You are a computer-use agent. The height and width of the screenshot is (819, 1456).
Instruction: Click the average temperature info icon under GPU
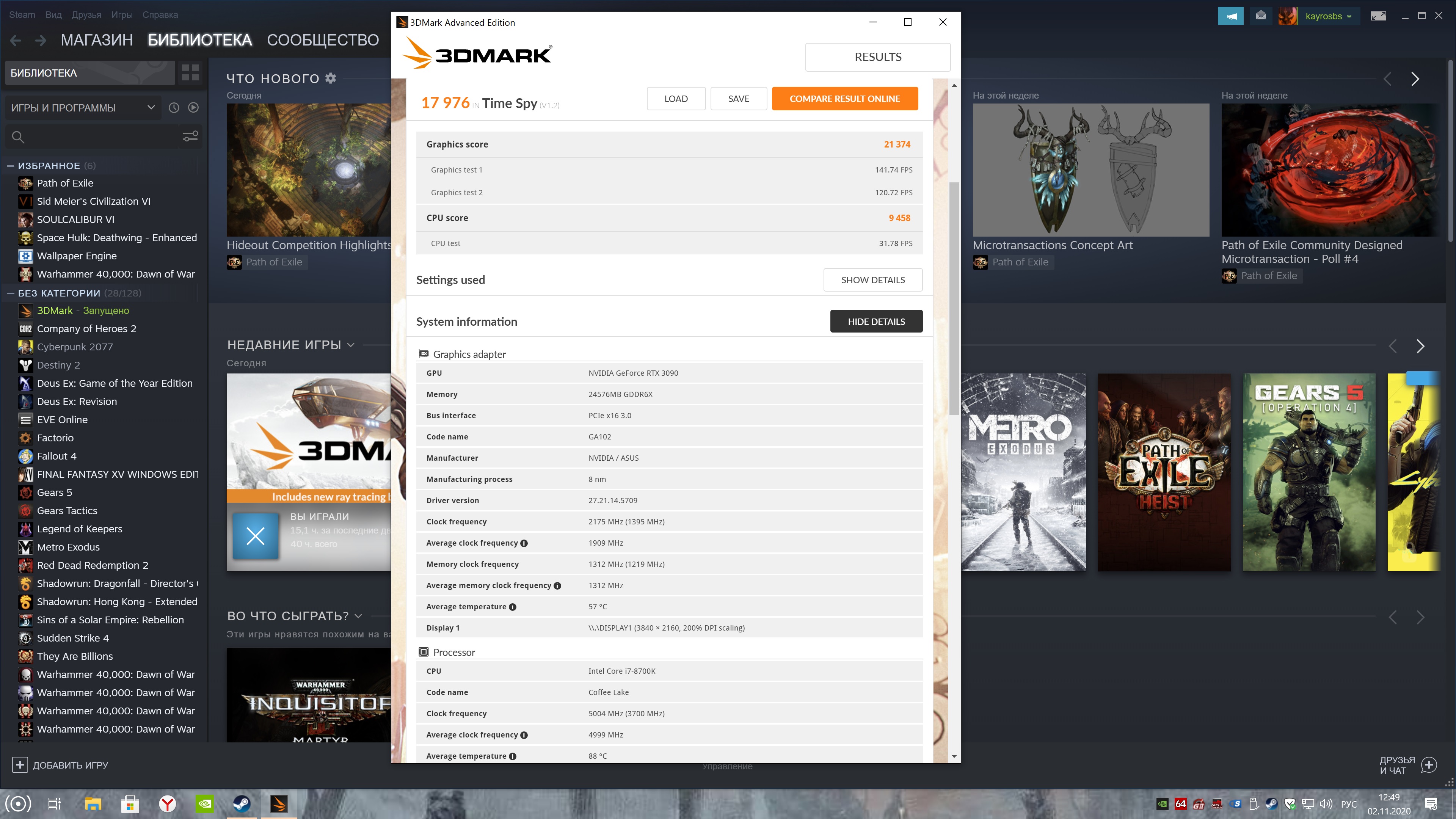[x=513, y=607]
